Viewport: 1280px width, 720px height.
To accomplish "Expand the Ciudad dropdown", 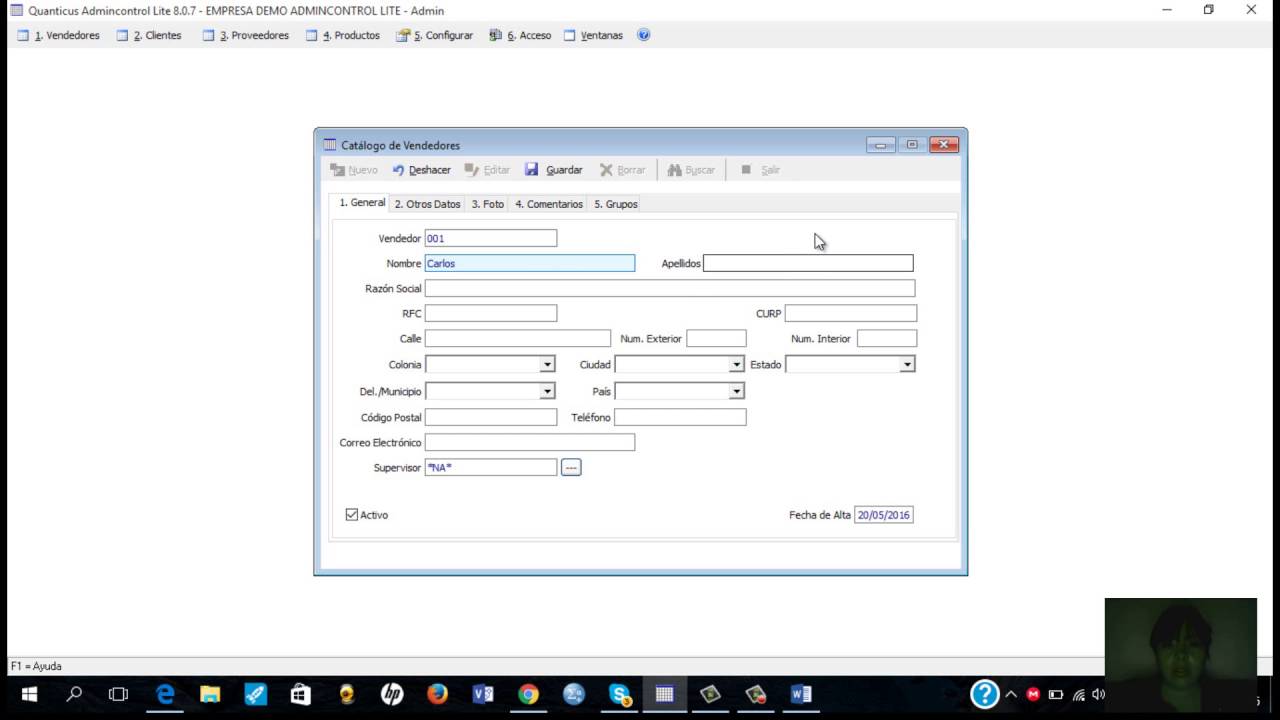I will click(x=737, y=365).
